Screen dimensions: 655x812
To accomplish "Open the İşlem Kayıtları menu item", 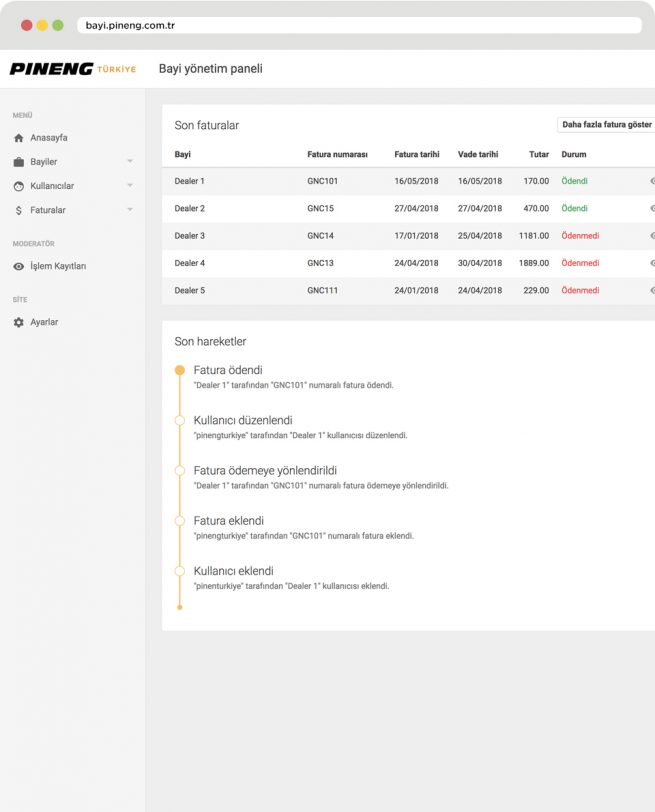I will (x=58, y=267).
